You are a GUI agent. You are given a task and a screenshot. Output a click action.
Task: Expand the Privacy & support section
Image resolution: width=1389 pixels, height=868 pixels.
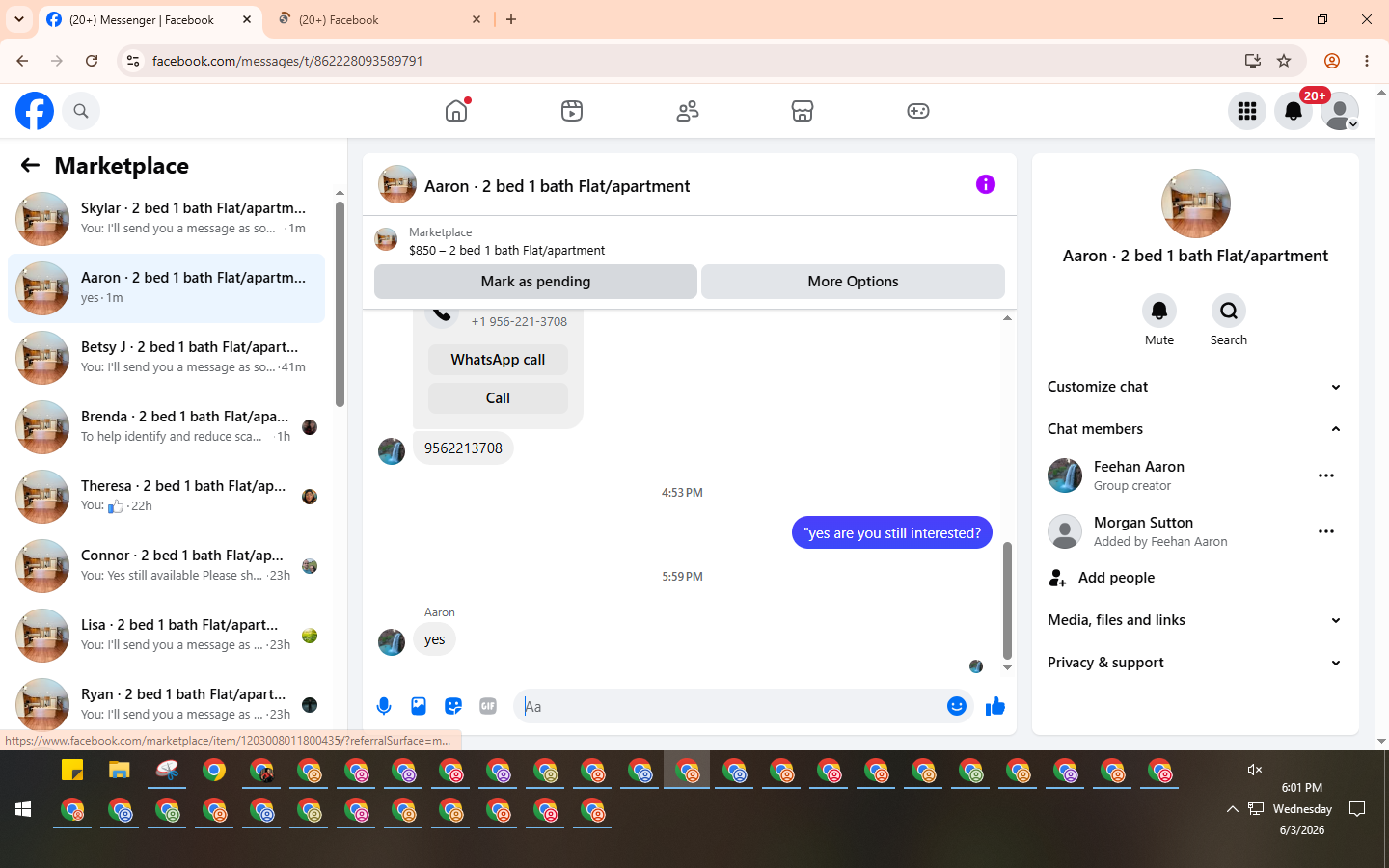point(1196,663)
